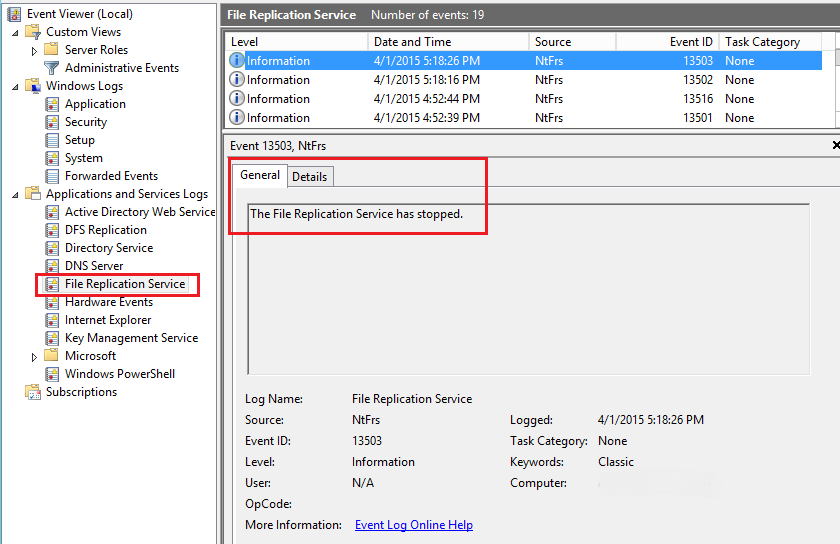Click the Subscriptions icon
Screen dimensions: 840x544
pyautogui.click(x=33, y=392)
